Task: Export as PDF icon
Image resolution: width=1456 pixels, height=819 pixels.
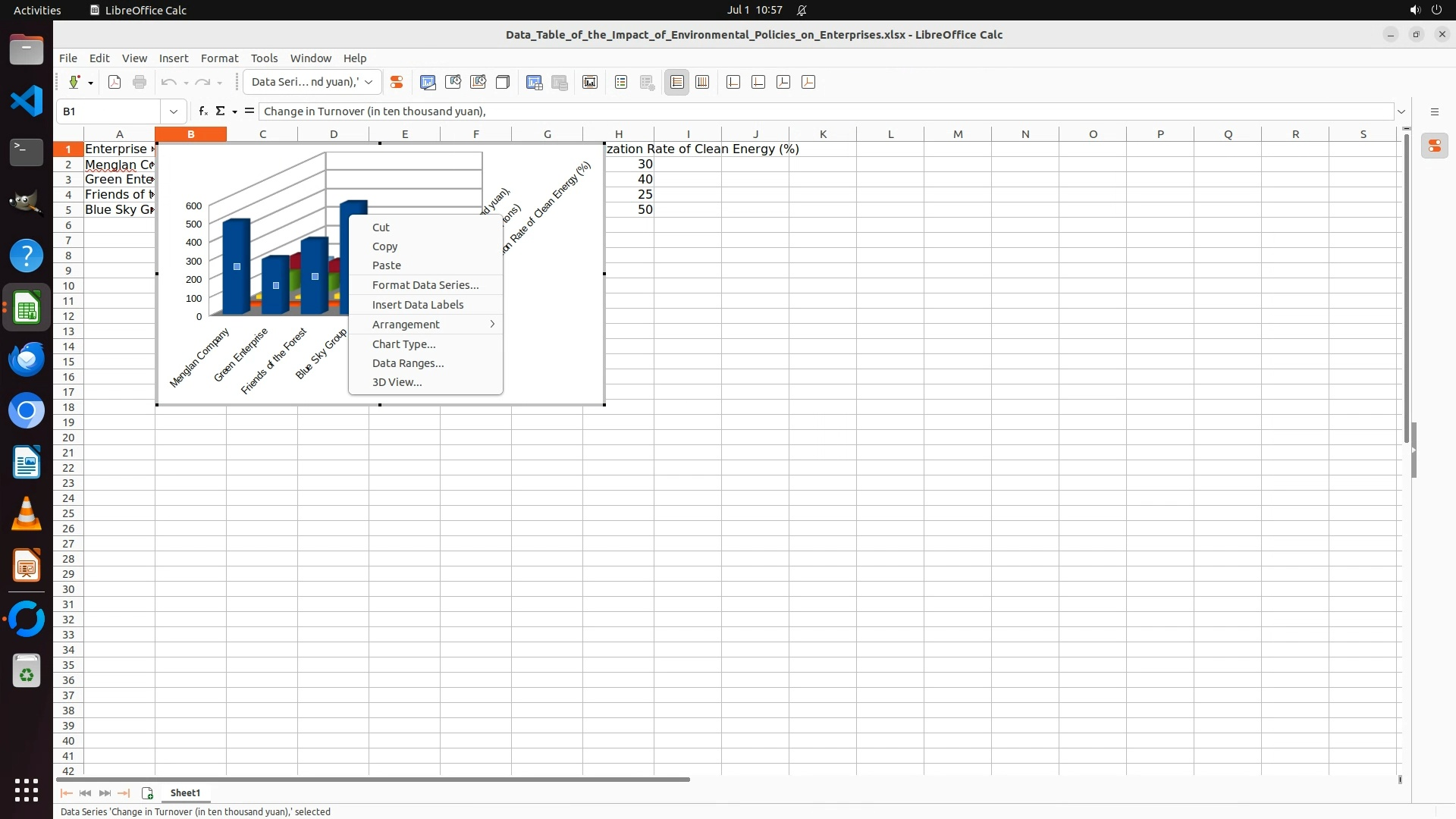Action: (x=115, y=82)
